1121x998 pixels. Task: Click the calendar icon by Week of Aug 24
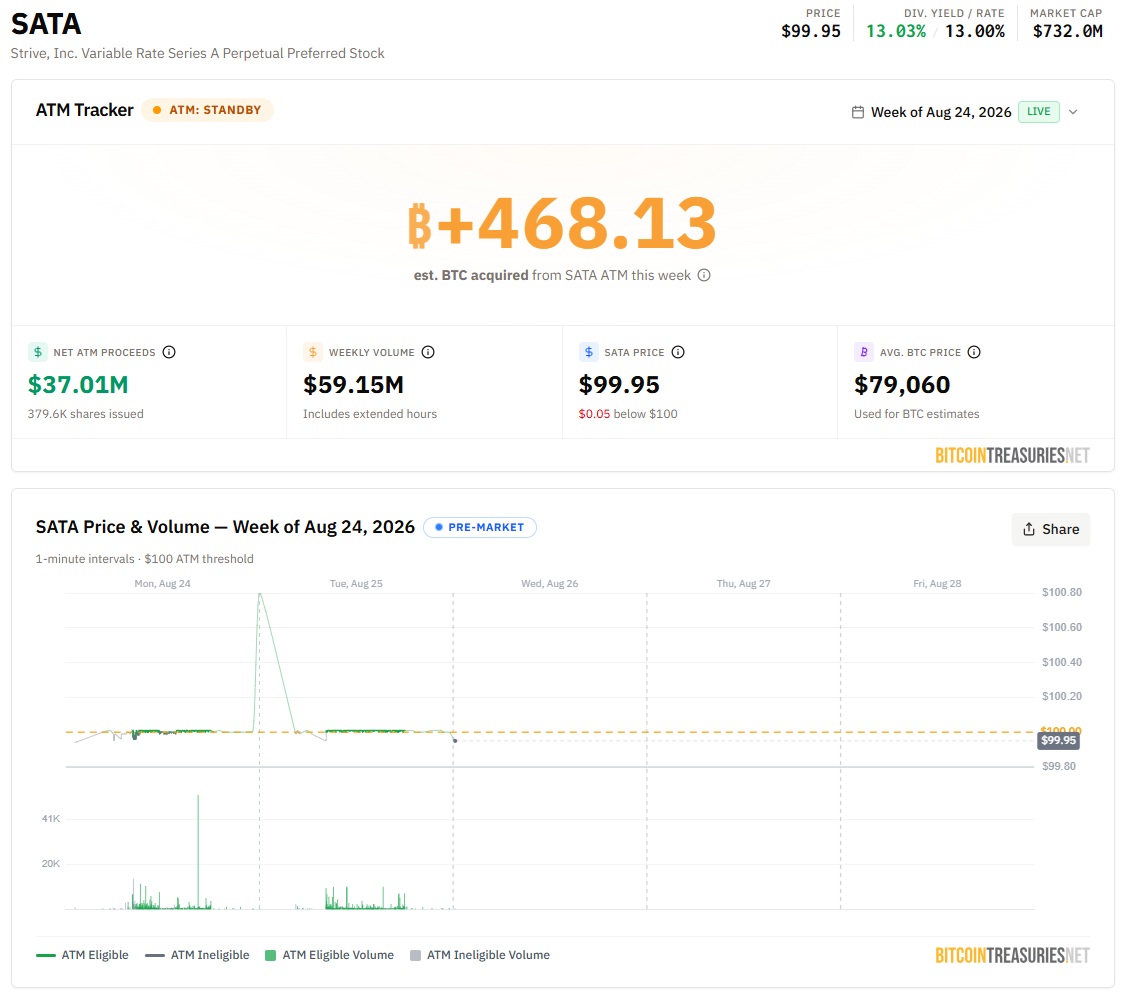[x=858, y=112]
